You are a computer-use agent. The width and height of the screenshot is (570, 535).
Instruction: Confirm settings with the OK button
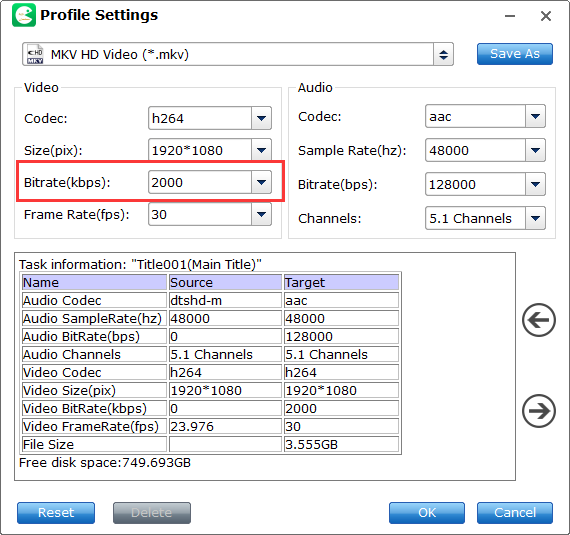pos(427,513)
